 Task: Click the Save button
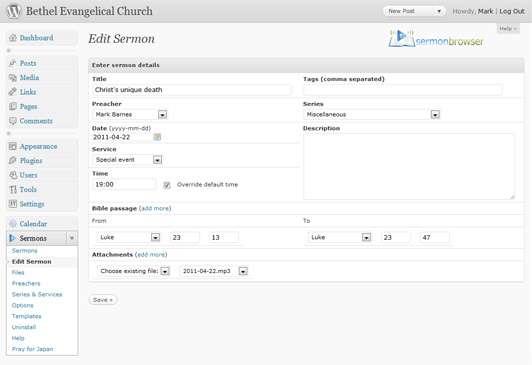pyautogui.click(x=103, y=300)
